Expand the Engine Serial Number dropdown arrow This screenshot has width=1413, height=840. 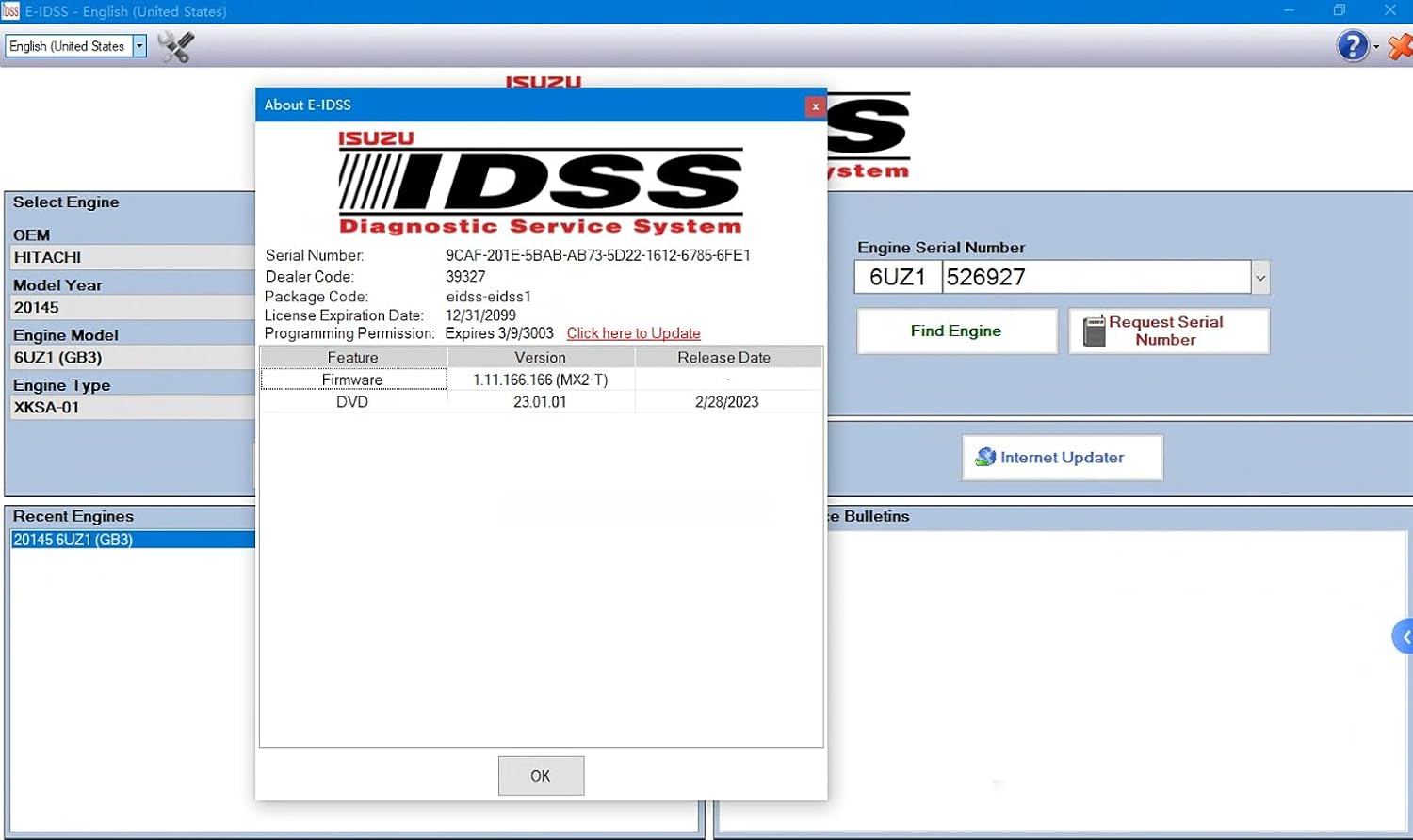(x=1259, y=278)
